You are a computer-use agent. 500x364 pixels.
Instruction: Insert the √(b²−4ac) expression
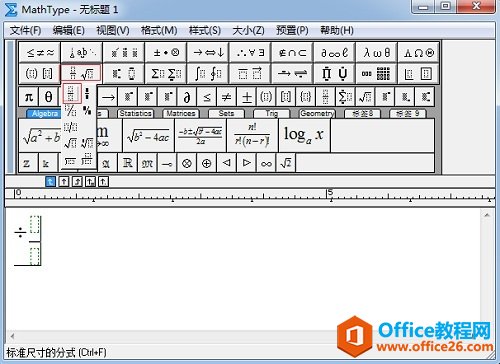148,136
